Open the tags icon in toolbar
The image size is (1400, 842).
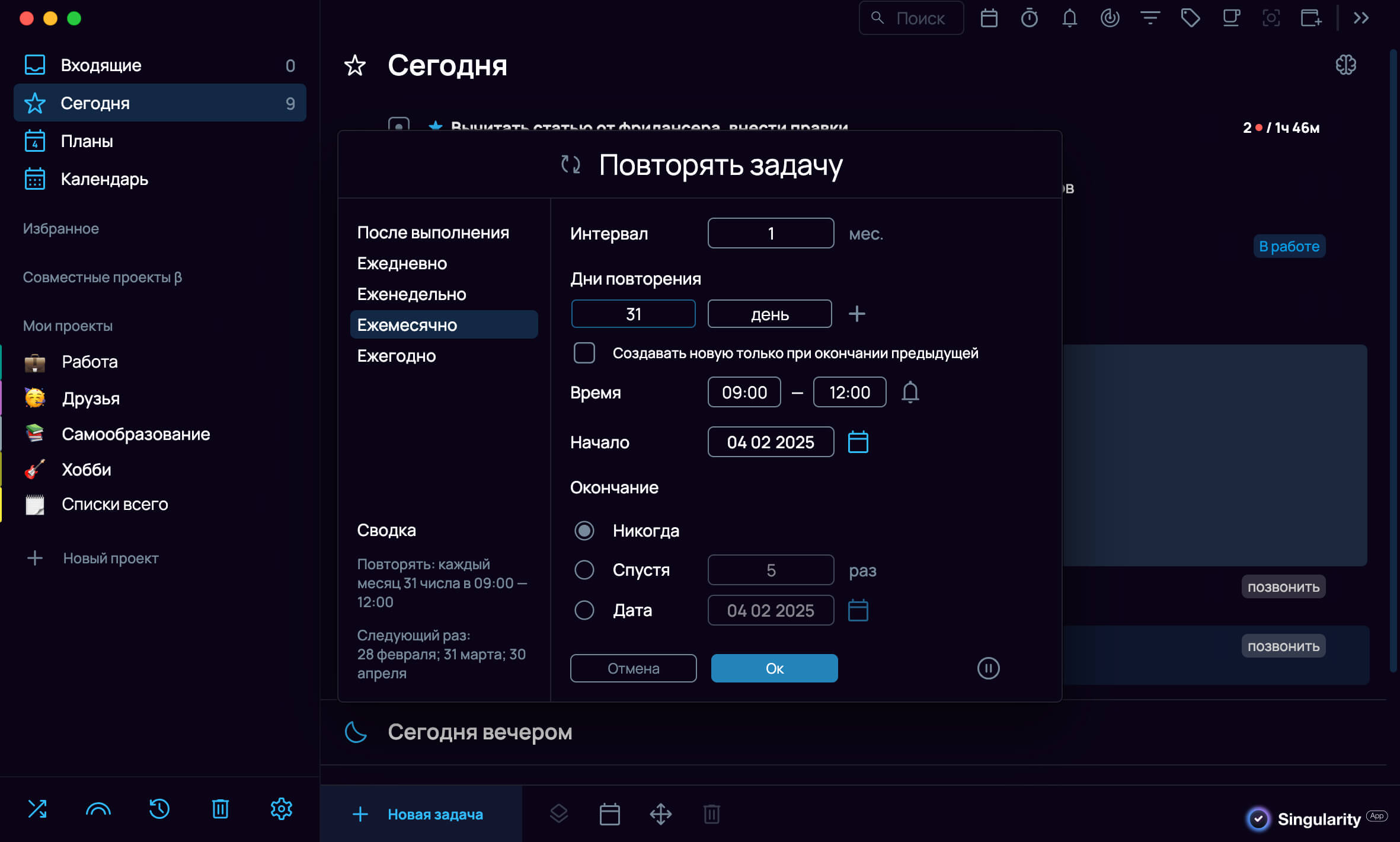point(1190,18)
